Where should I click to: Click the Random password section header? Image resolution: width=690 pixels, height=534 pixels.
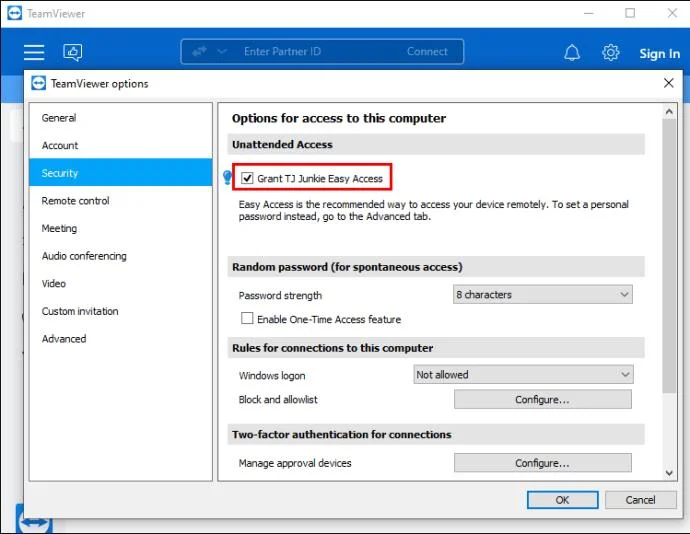[x=436, y=267]
